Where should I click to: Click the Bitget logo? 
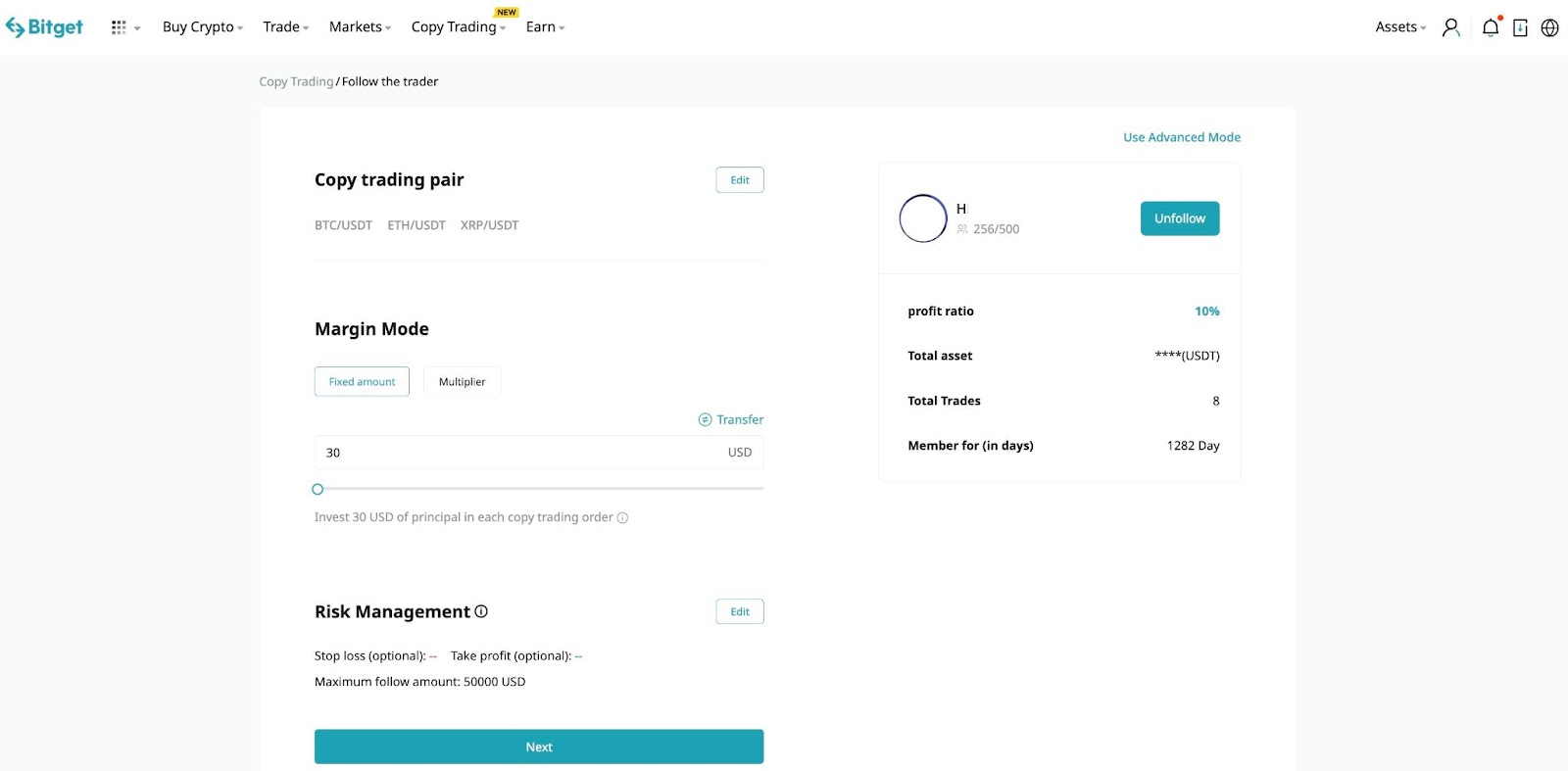pos(44,27)
